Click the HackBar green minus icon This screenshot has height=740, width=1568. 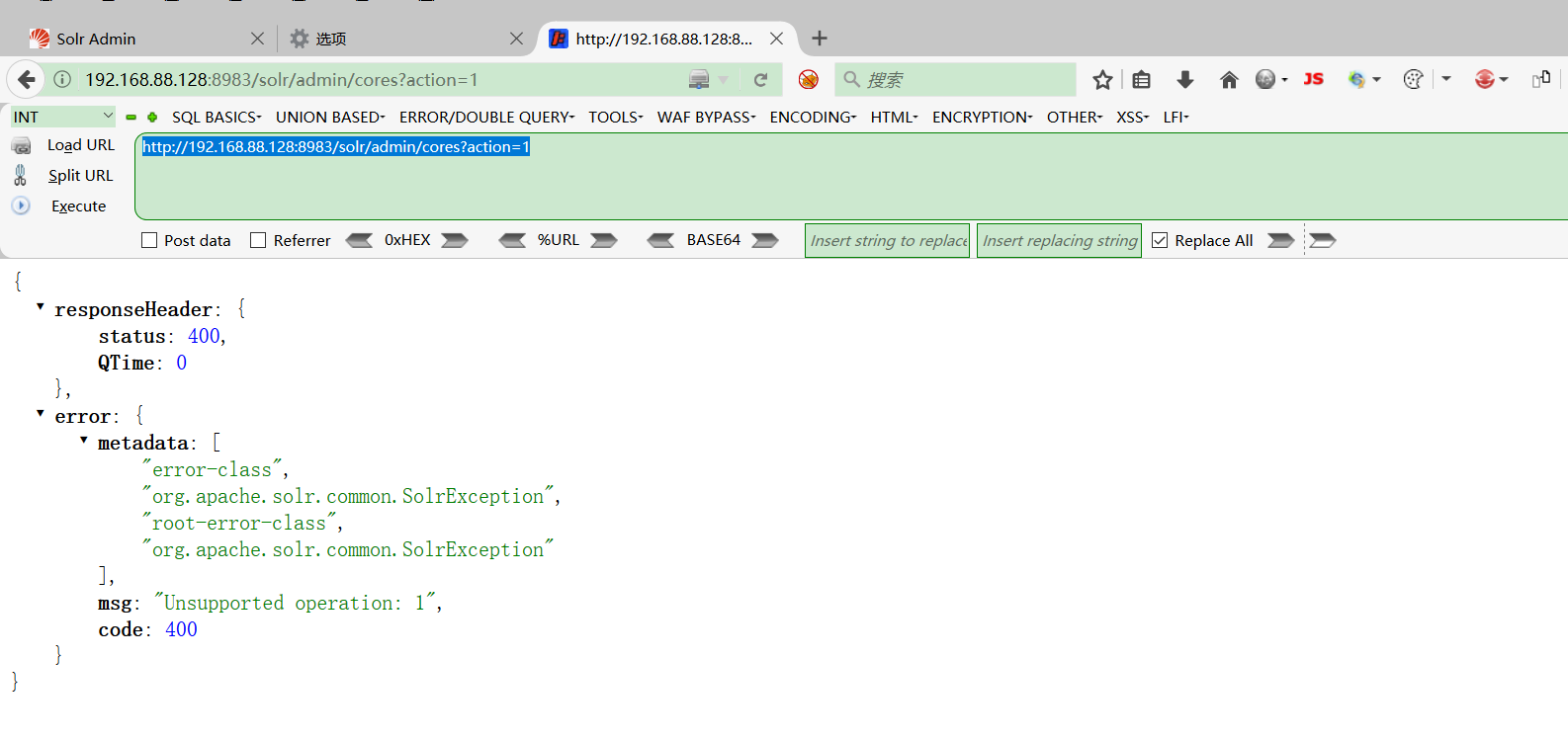[131, 117]
